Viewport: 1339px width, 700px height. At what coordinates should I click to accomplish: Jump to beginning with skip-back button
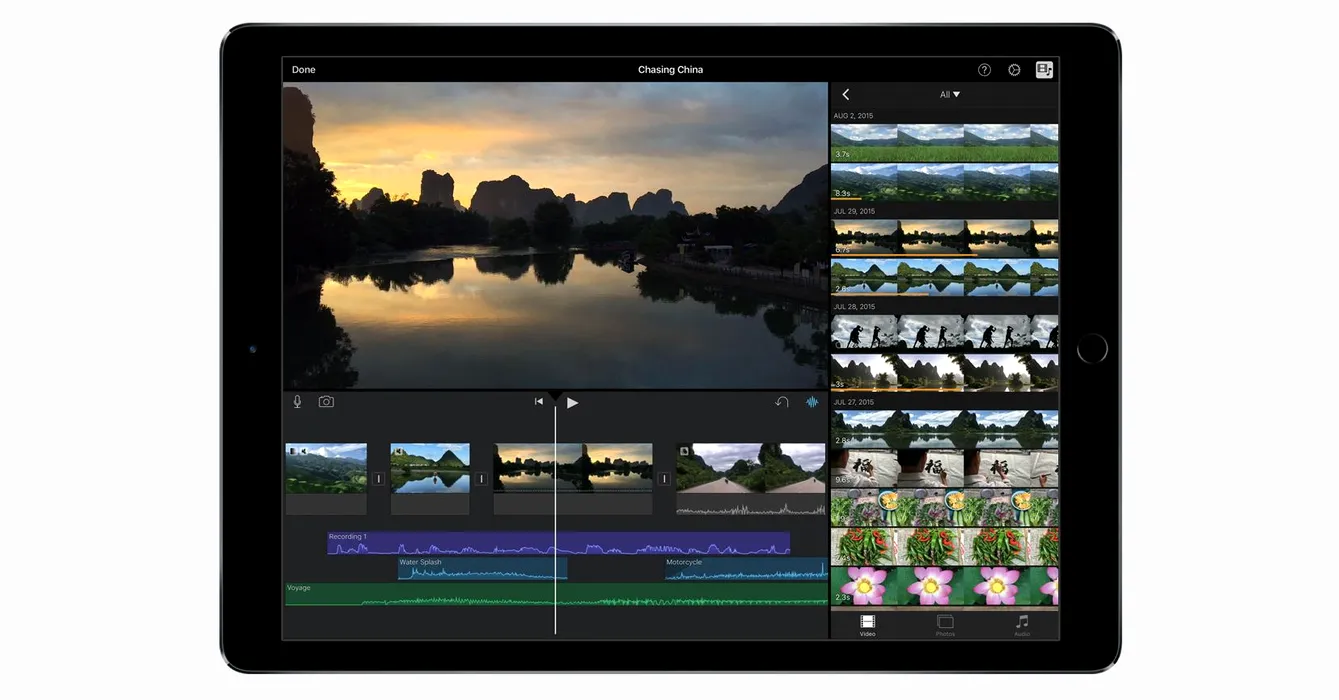539,402
